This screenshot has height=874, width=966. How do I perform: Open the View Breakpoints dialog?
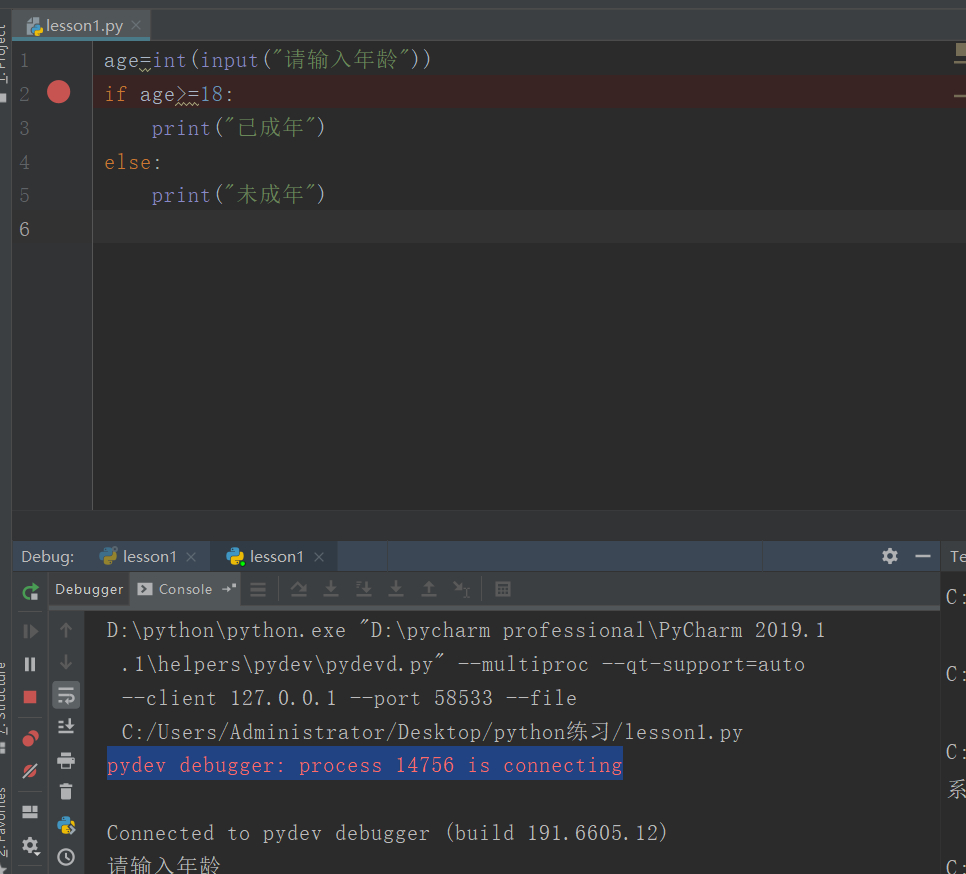point(30,738)
